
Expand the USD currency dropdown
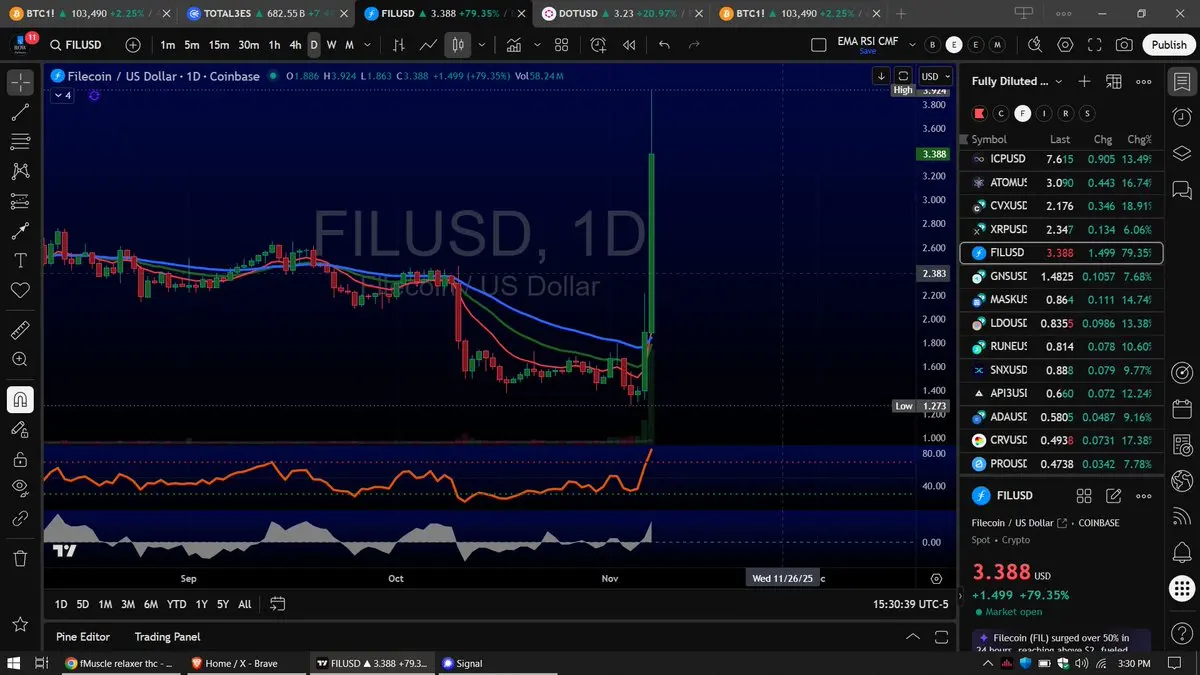tap(936, 76)
